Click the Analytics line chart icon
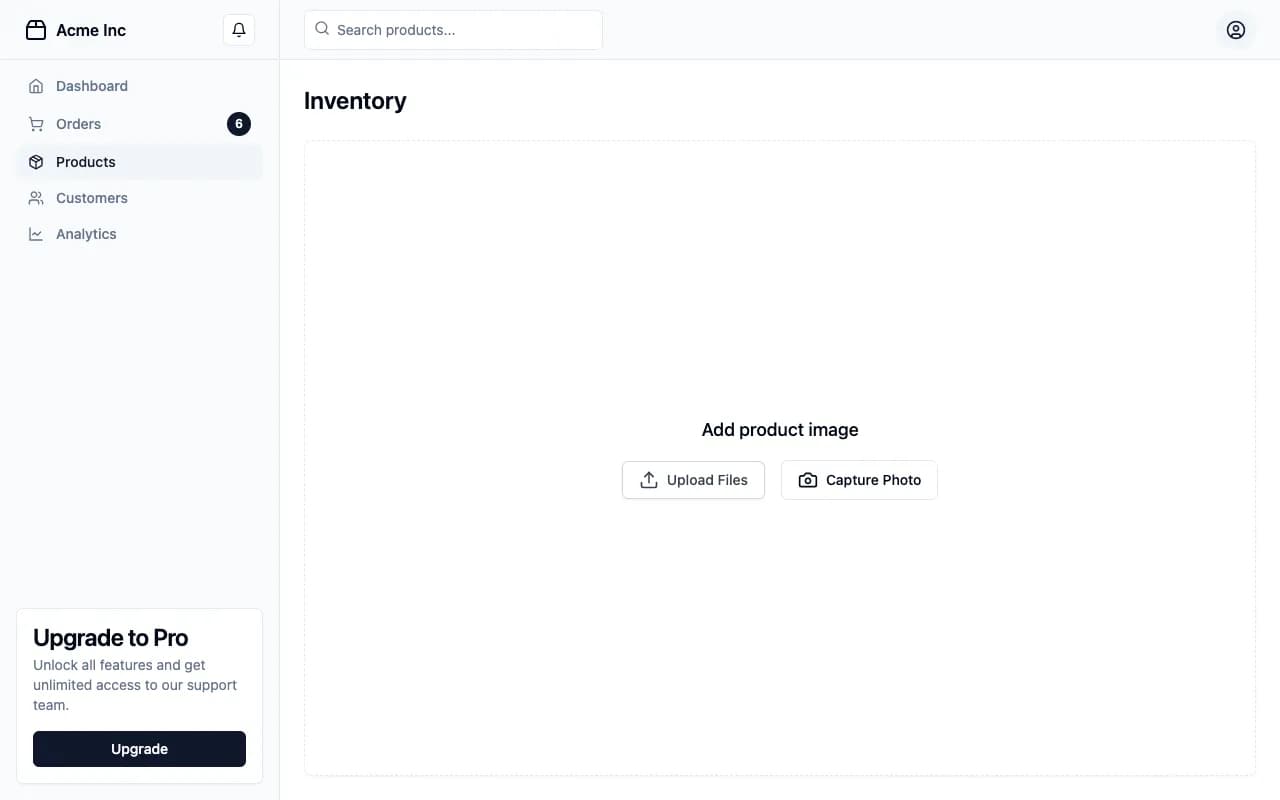This screenshot has width=1280, height=800. coord(36,234)
